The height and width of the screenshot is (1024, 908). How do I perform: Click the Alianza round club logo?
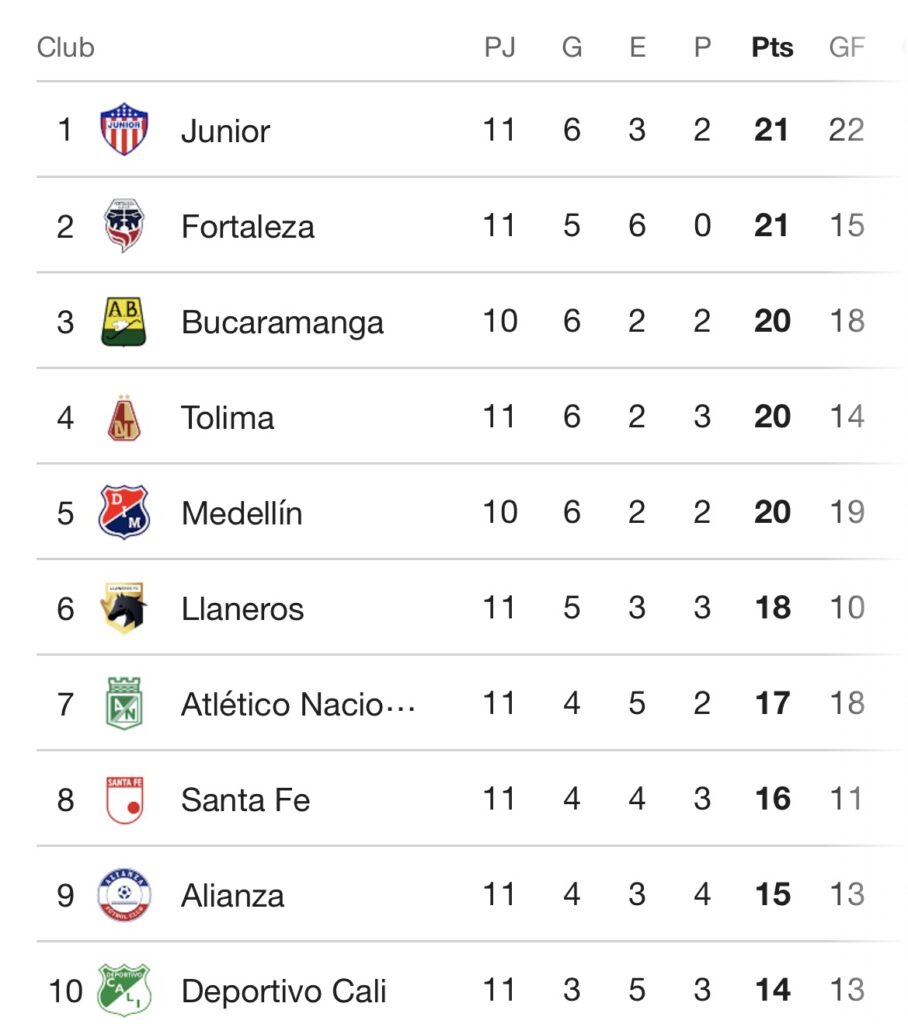(124, 895)
